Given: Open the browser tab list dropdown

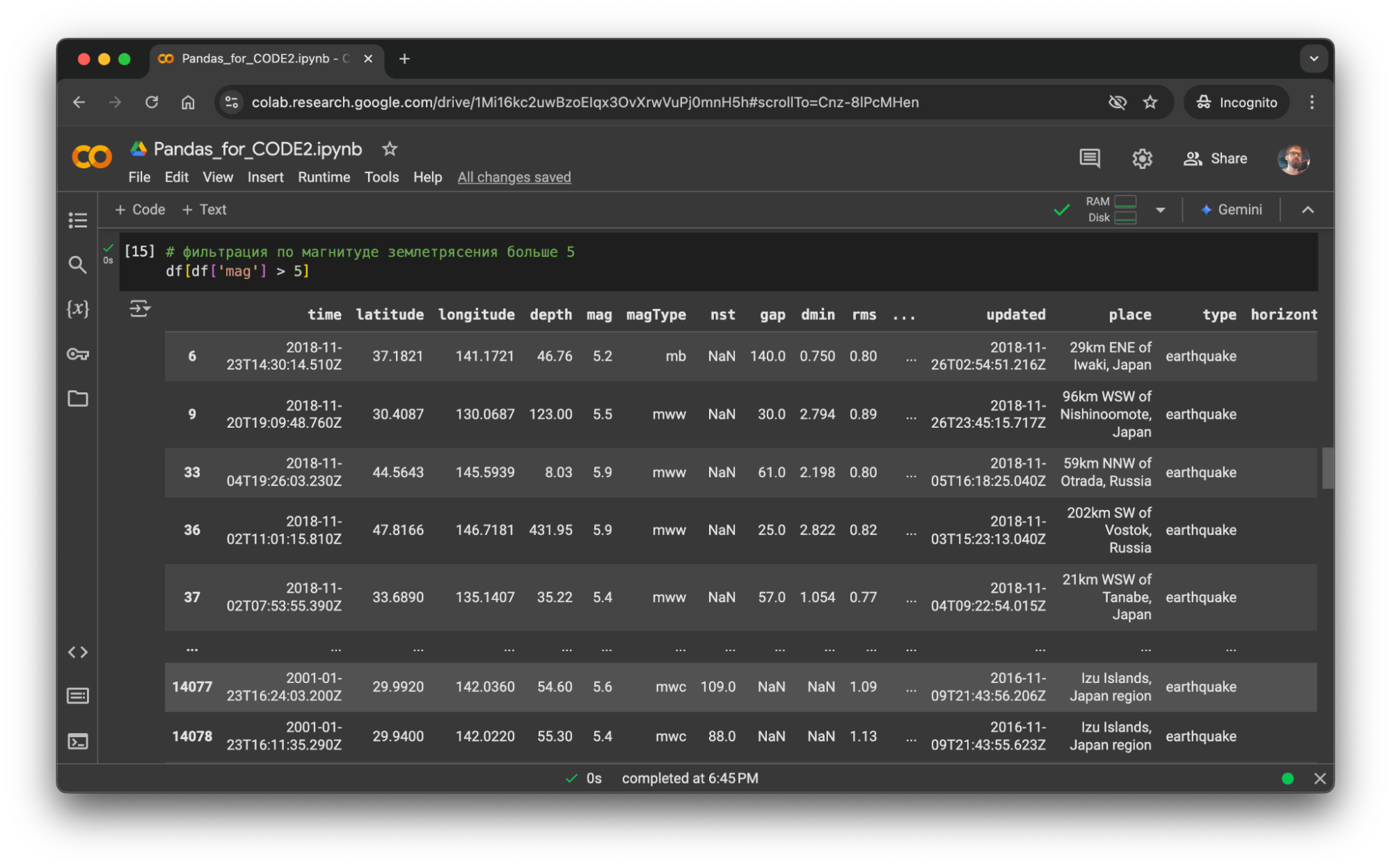Looking at the screenshot, I should tap(1313, 59).
